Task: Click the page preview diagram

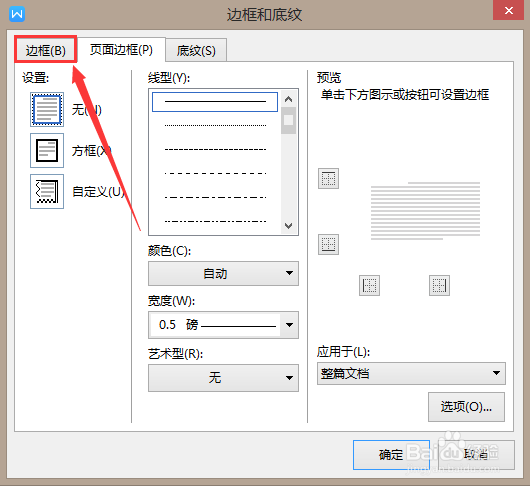Action: click(425, 211)
